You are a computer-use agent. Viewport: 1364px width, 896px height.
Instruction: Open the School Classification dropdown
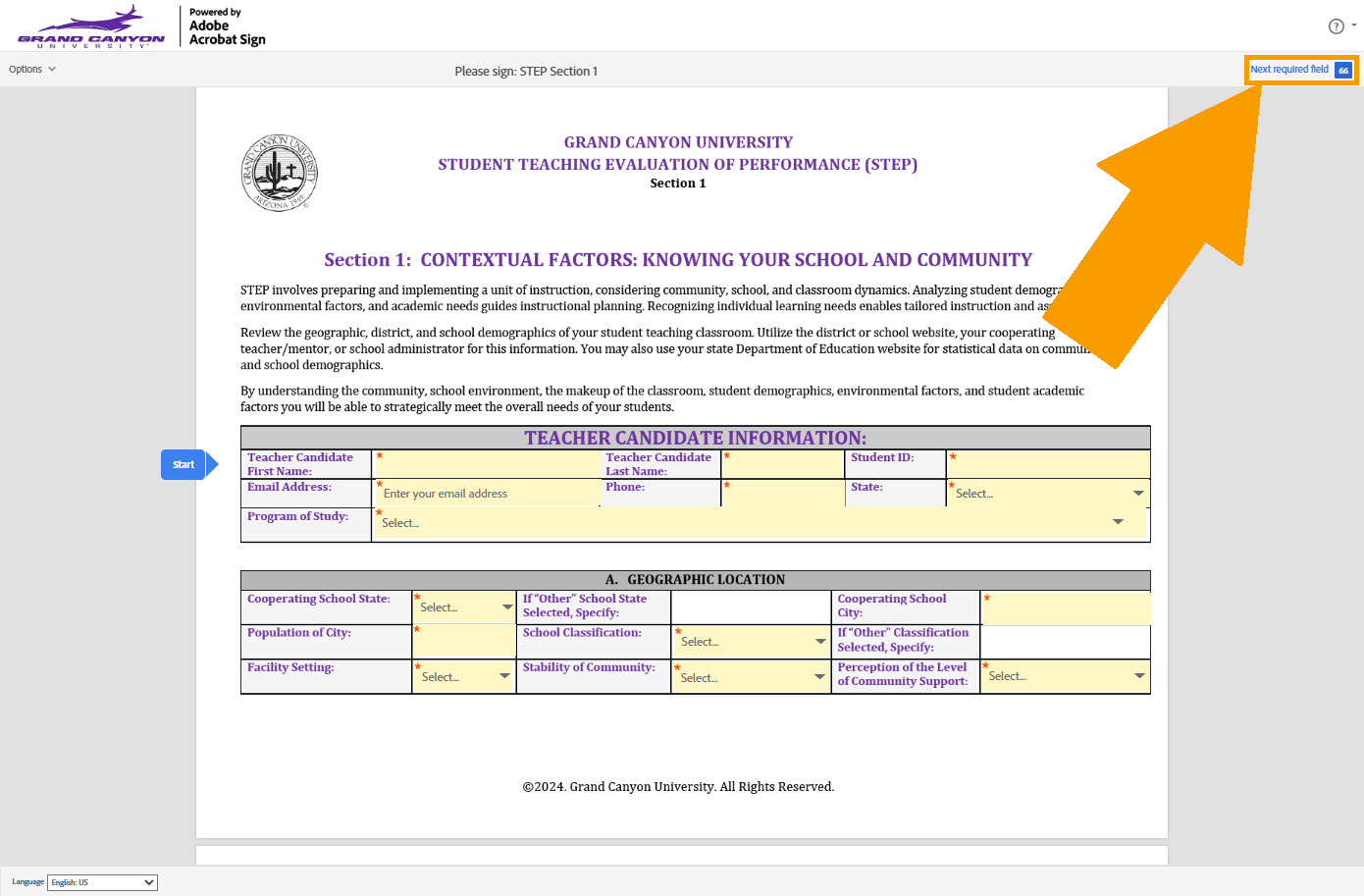click(x=751, y=642)
